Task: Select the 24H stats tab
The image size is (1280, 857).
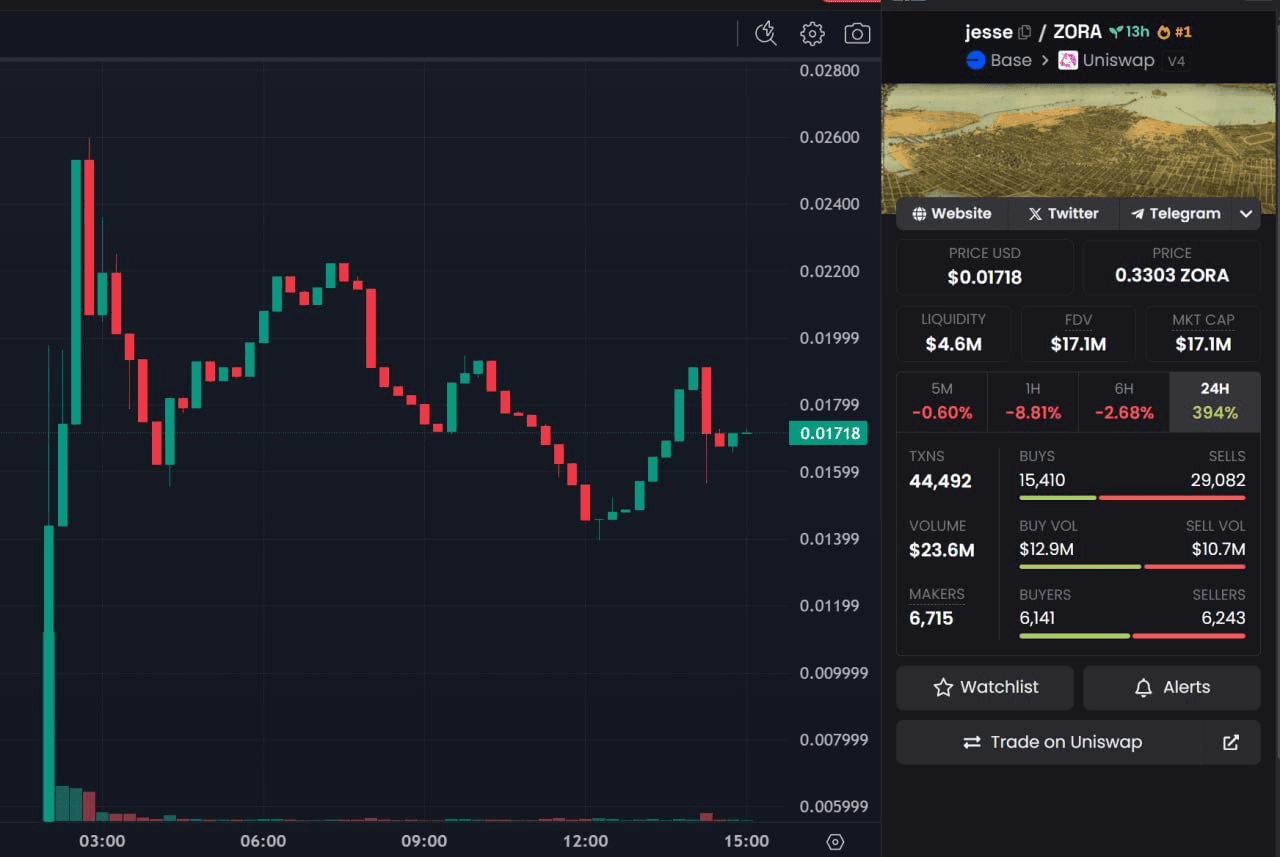Action: (x=1215, y=400)
